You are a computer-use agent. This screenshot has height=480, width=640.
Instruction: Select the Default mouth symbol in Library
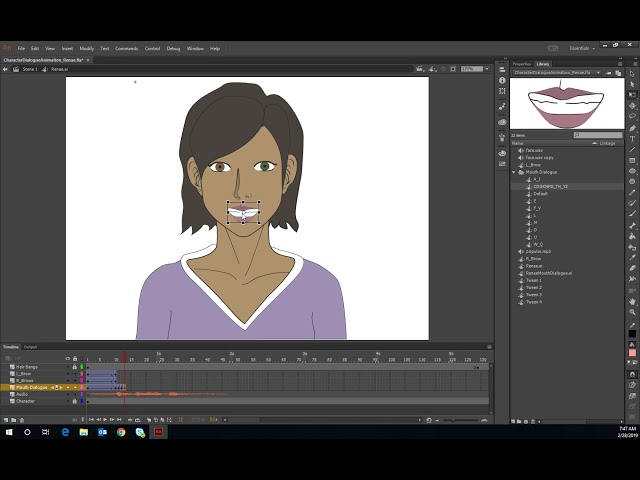point(541,194)
